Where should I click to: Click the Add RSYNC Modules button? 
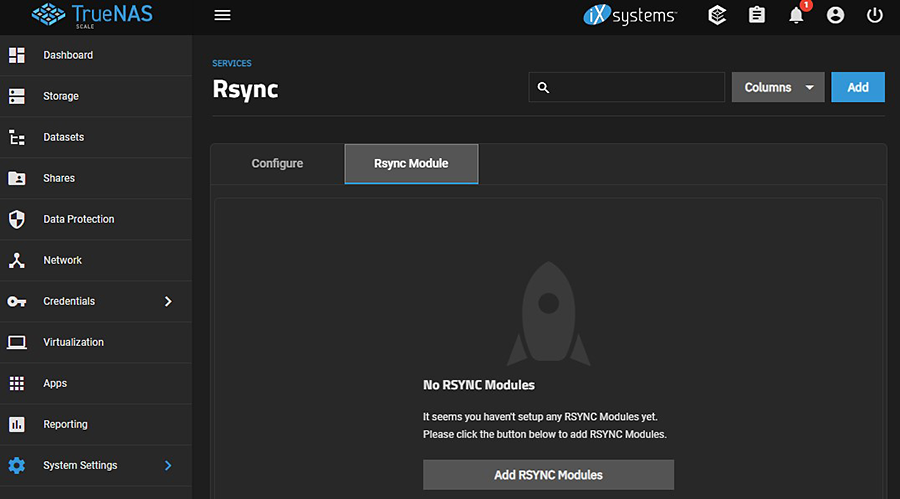(x=548, y=475)
